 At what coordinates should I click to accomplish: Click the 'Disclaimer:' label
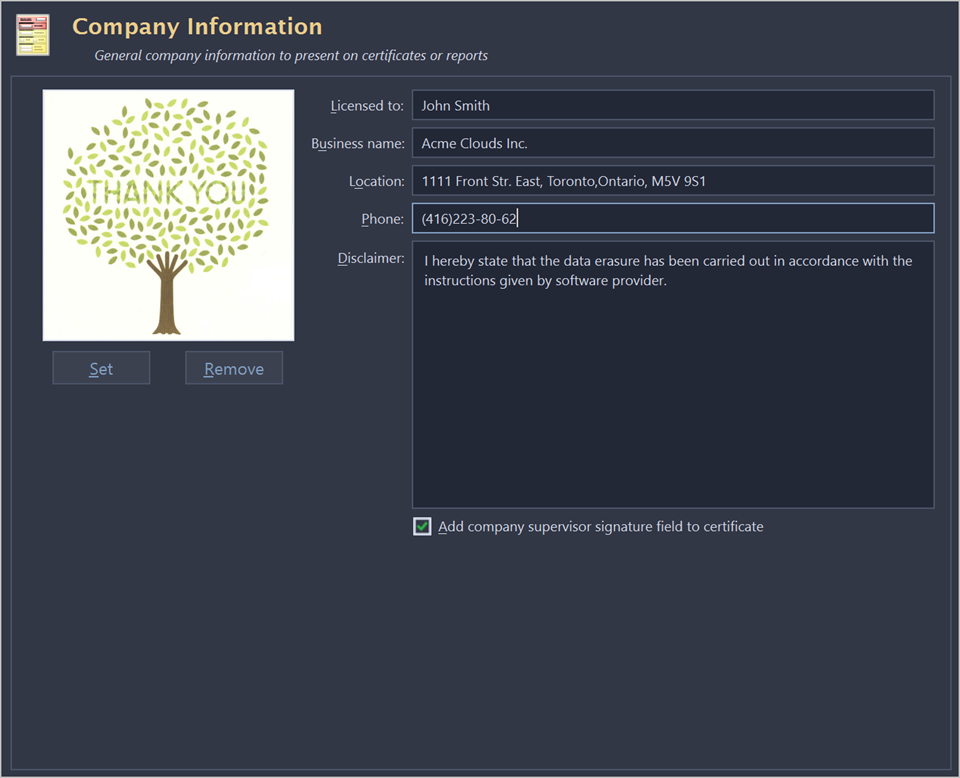[x=371, y=259]
